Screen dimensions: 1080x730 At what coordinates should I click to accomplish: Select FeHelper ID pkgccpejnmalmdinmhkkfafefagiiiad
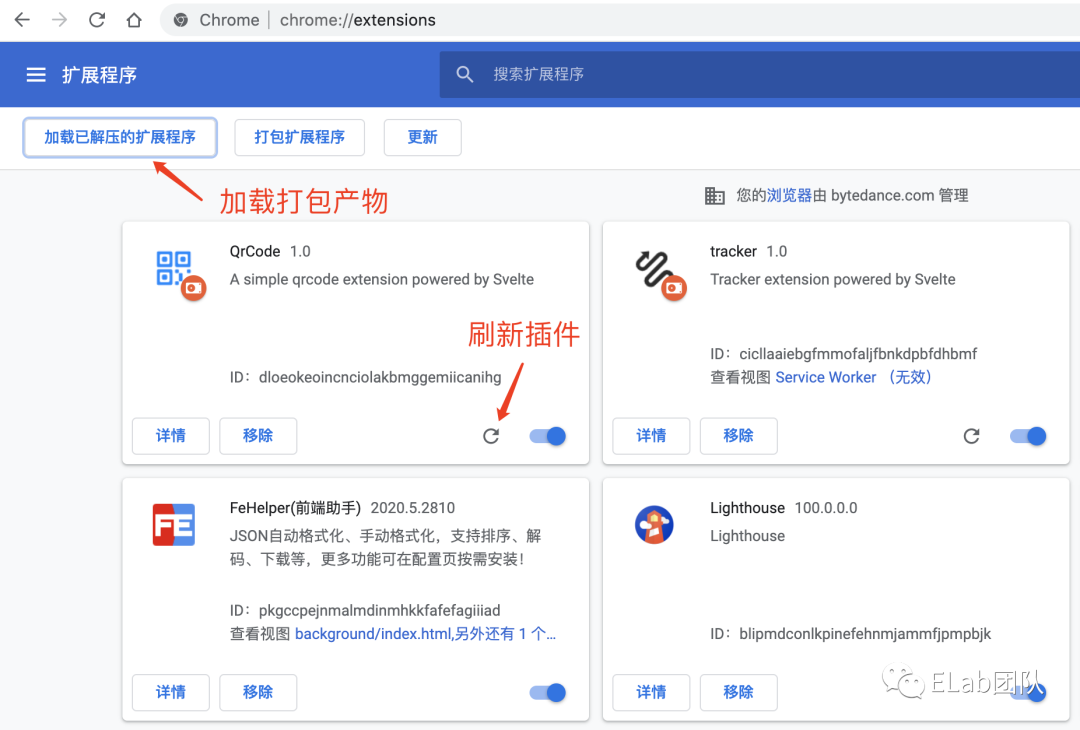[380, 611]
